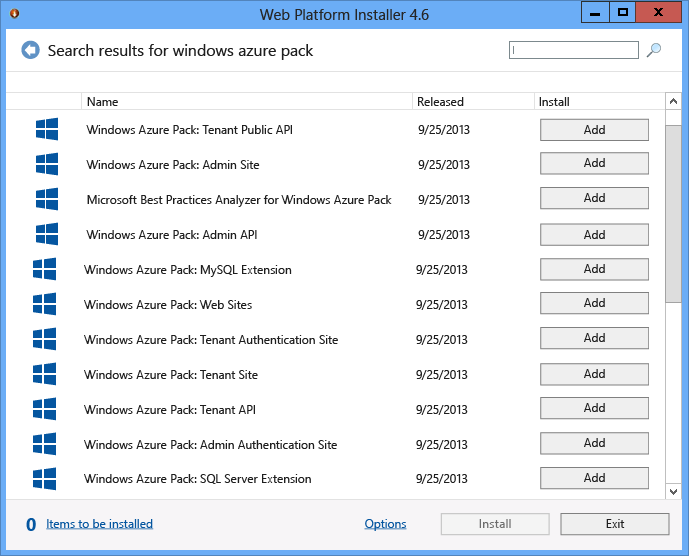The image size is (689, 556).
Task: Select the Windows Azure Pack: Tenant API row
Action: pos(170,410)
